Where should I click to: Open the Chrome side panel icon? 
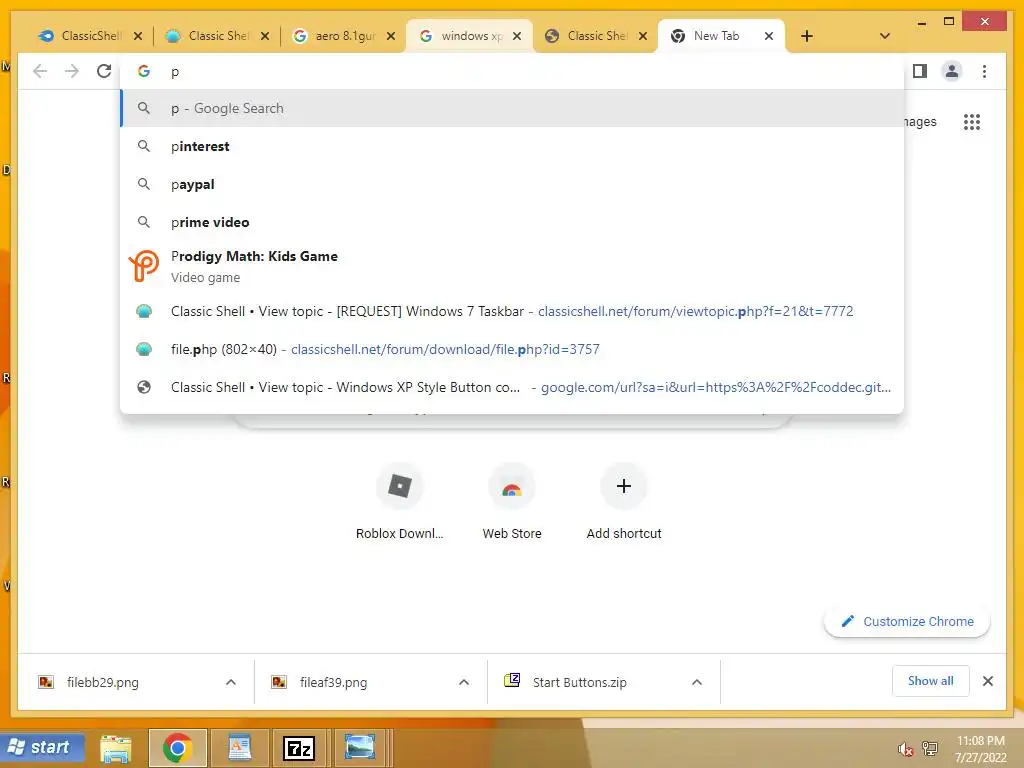[x=920, y=71]
